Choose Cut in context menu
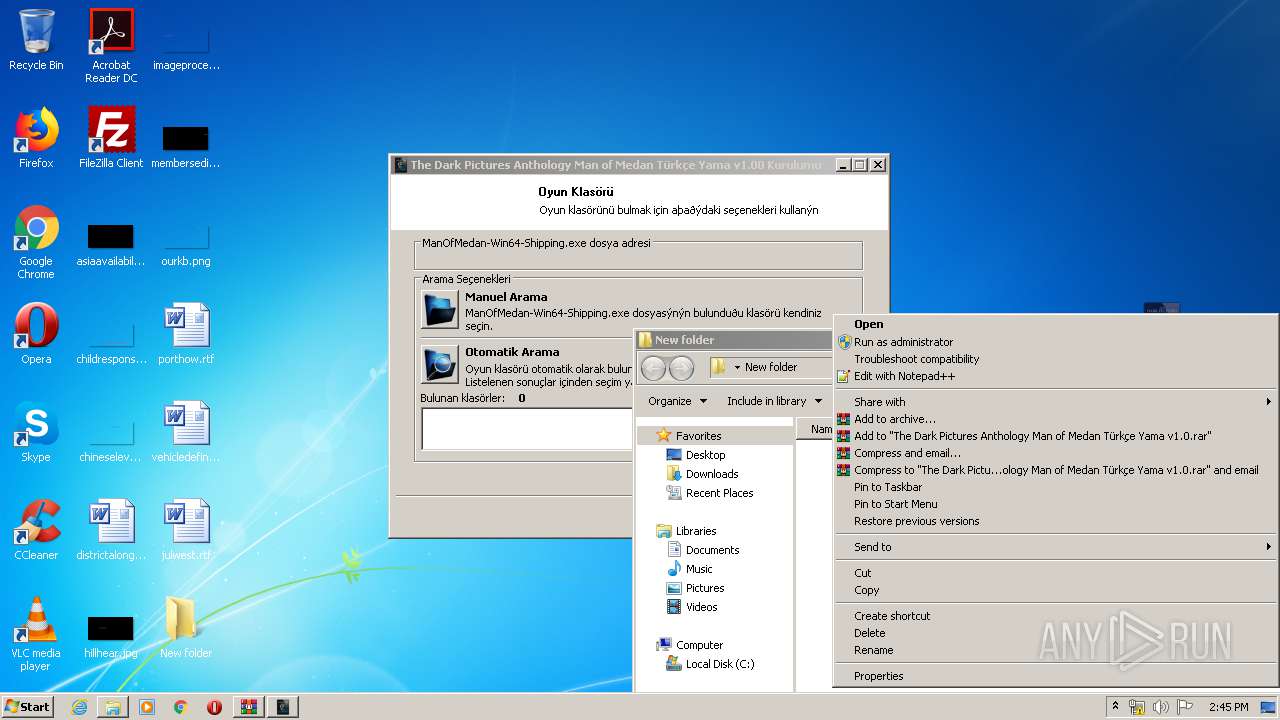 pos(1055,573)
